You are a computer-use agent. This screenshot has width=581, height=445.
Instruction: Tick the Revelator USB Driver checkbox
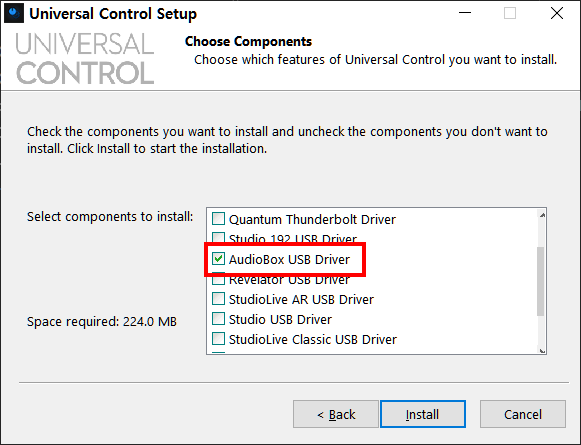[x=218, y=280]
